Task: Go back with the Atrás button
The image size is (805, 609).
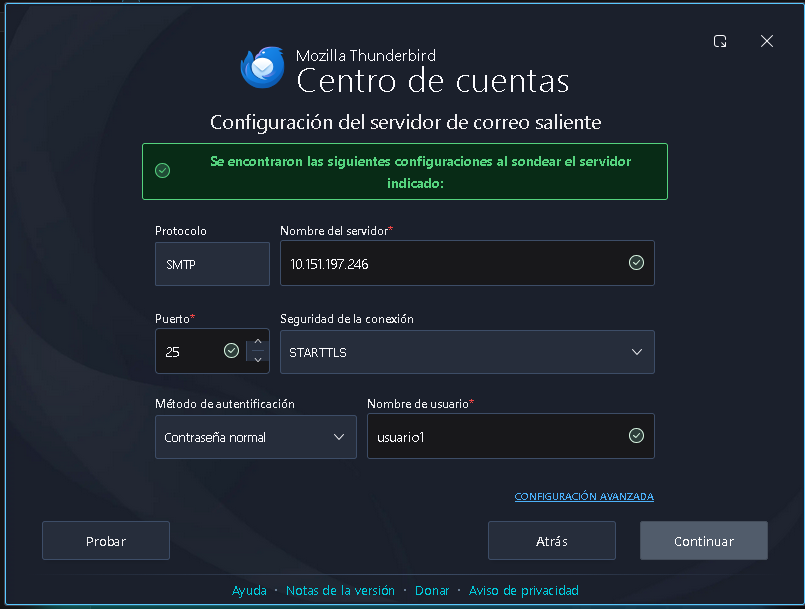Action: tap(551, 541)
